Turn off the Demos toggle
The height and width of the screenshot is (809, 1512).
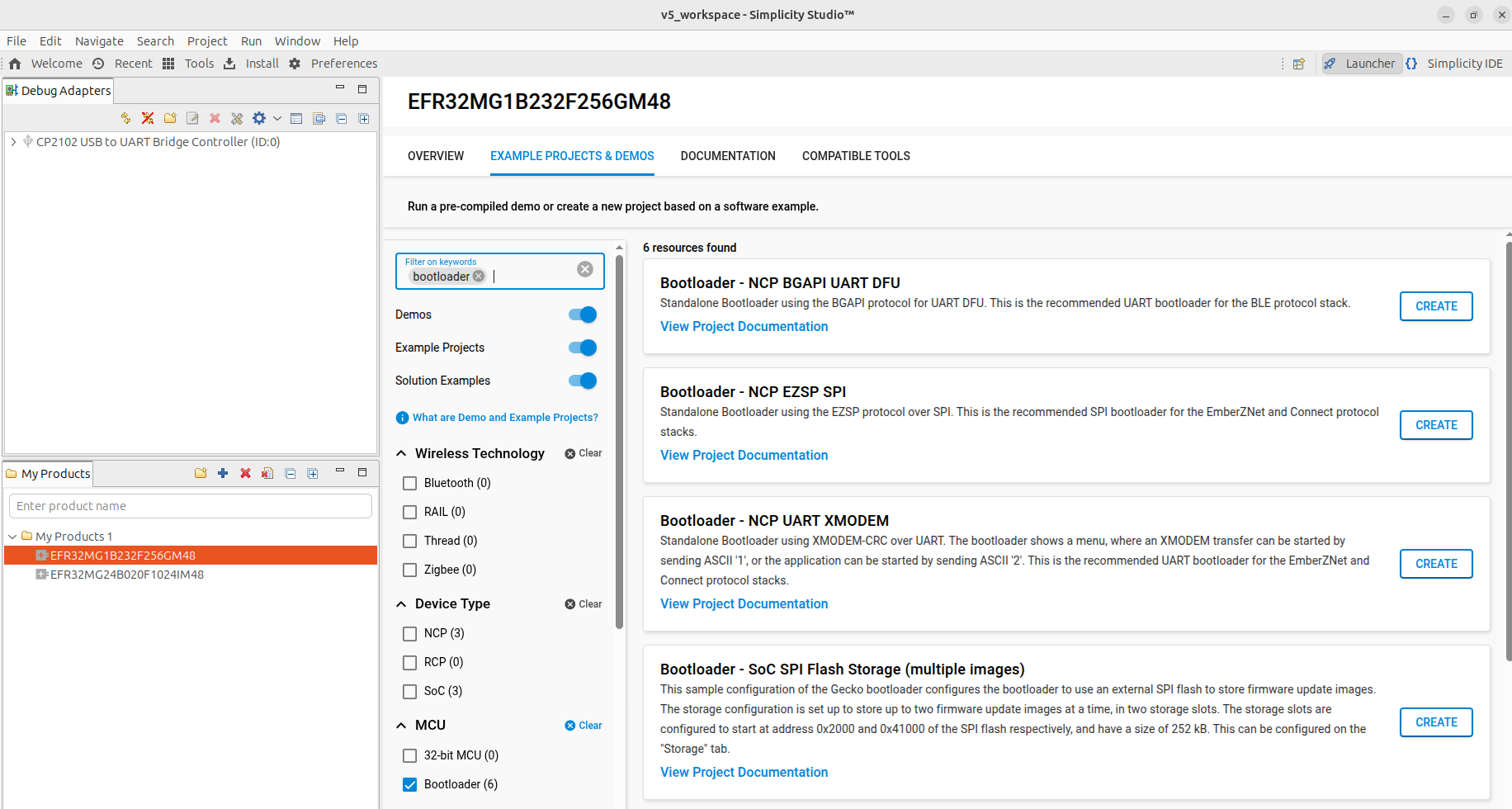(x=583, y=315)
